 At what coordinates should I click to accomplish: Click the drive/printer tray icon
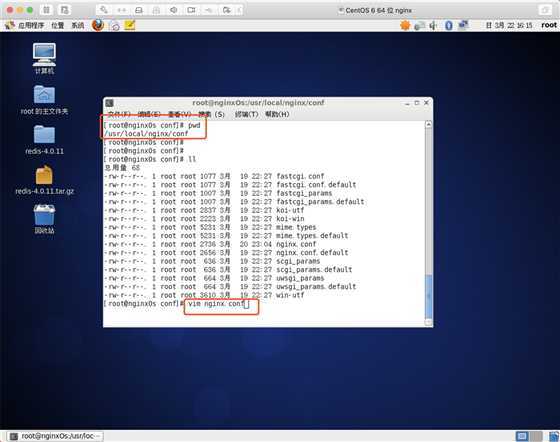point(420,25)
